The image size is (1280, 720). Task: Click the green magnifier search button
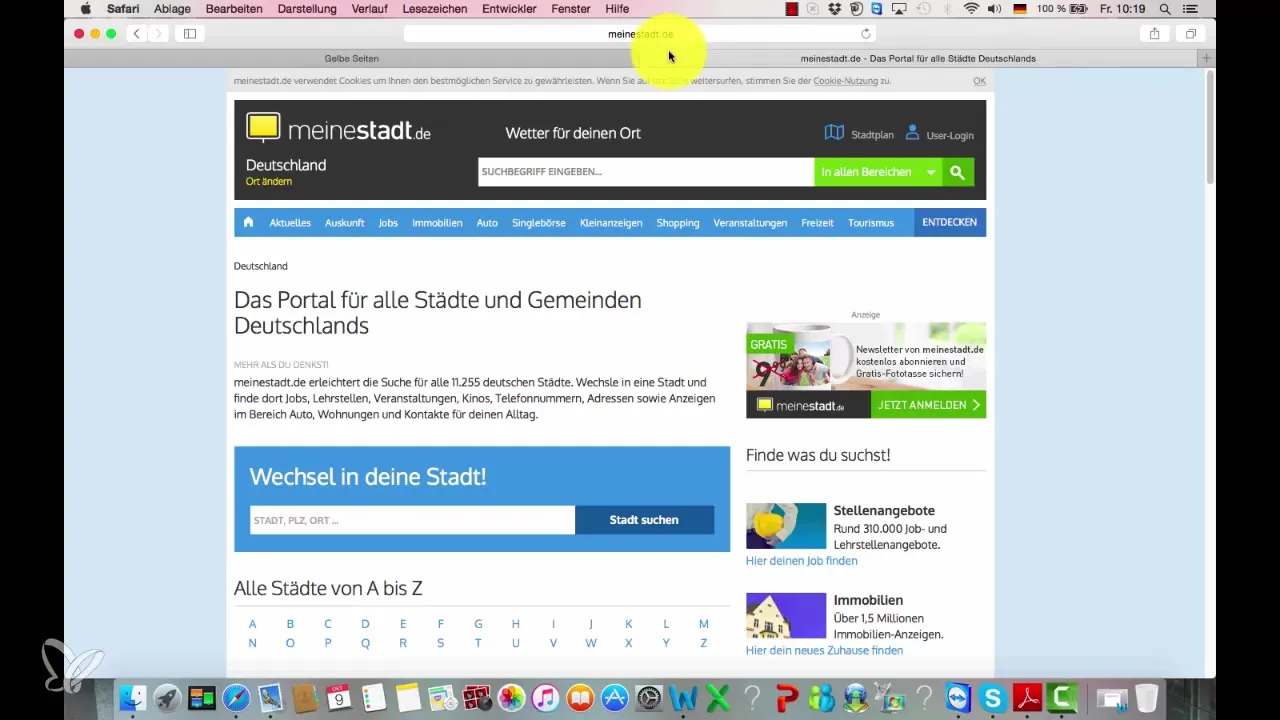click(957, 172)
